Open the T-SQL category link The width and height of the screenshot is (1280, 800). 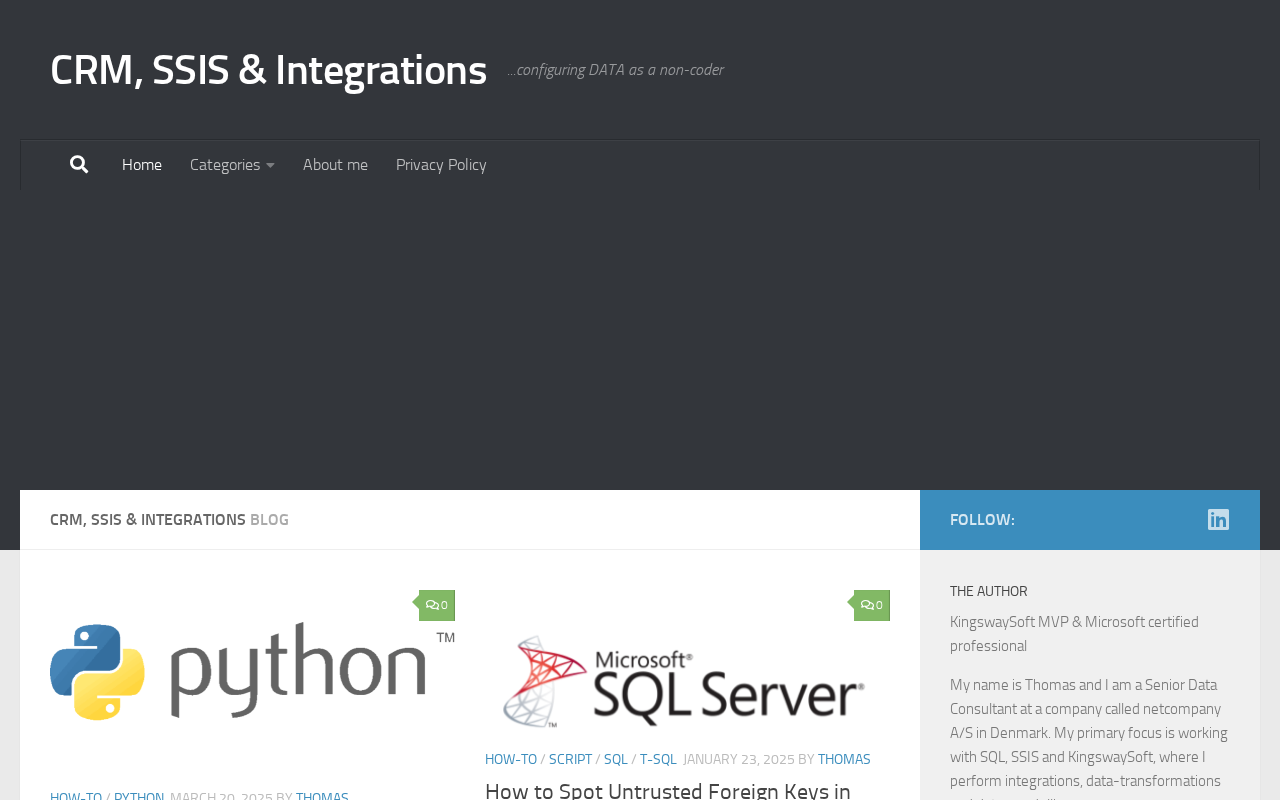pyautogui.click(x=658, y=759)
